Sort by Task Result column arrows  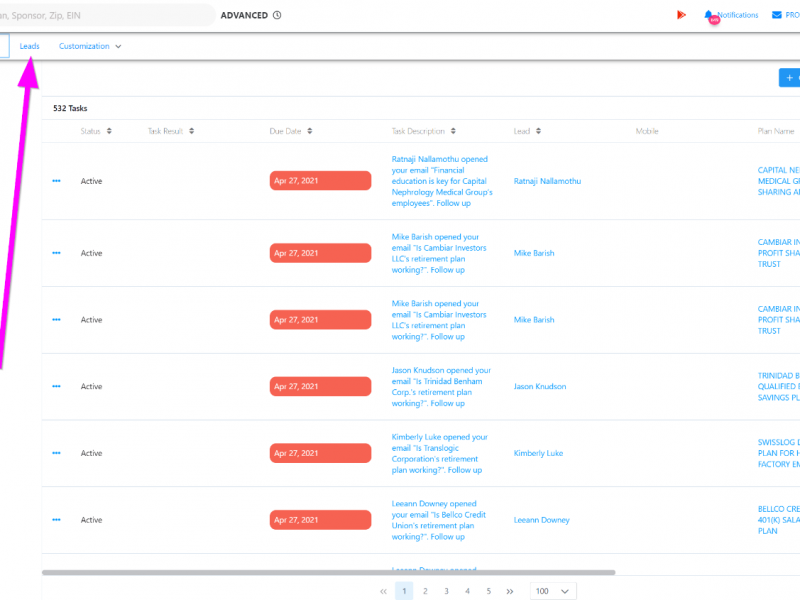tap(191, 131)
